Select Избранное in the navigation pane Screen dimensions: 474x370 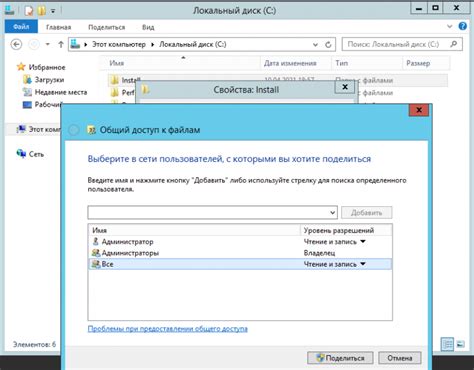coord(47,67)
